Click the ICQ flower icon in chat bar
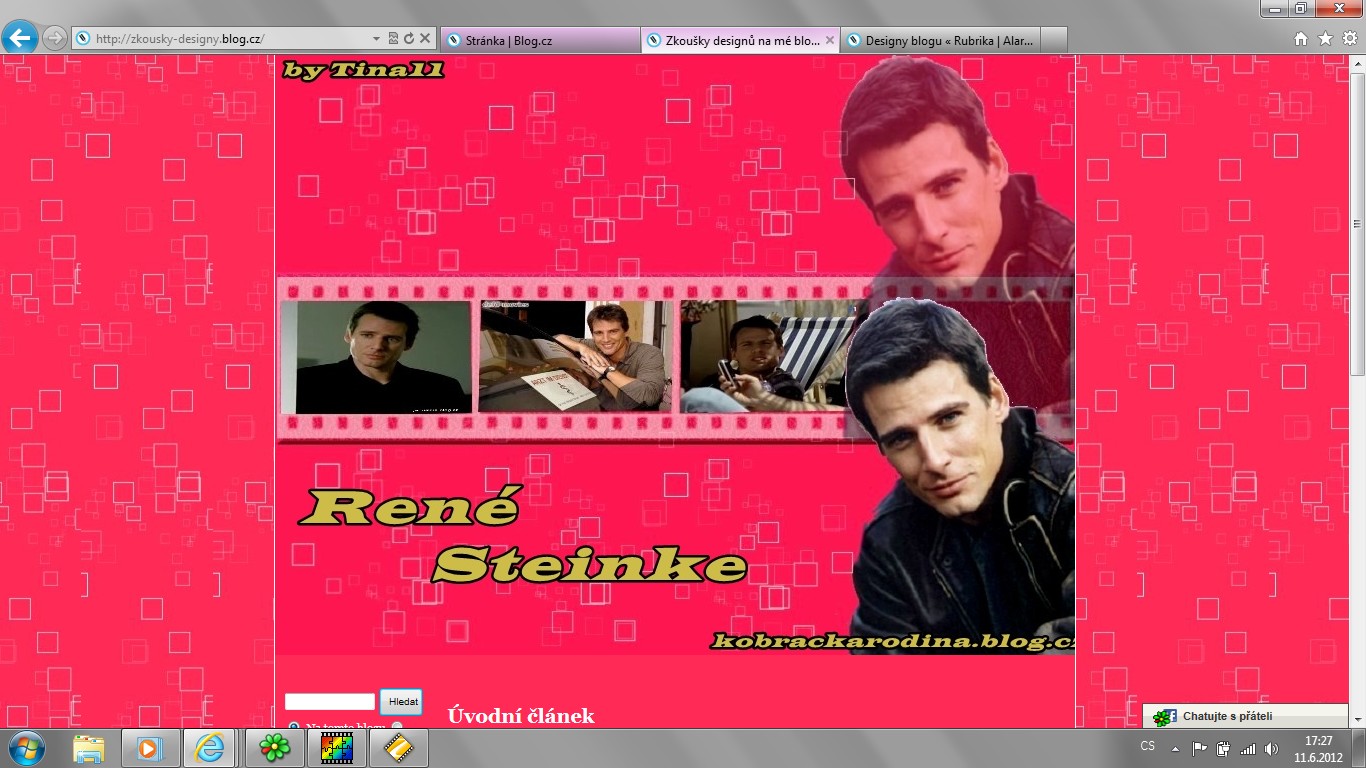 [1164, 717]
